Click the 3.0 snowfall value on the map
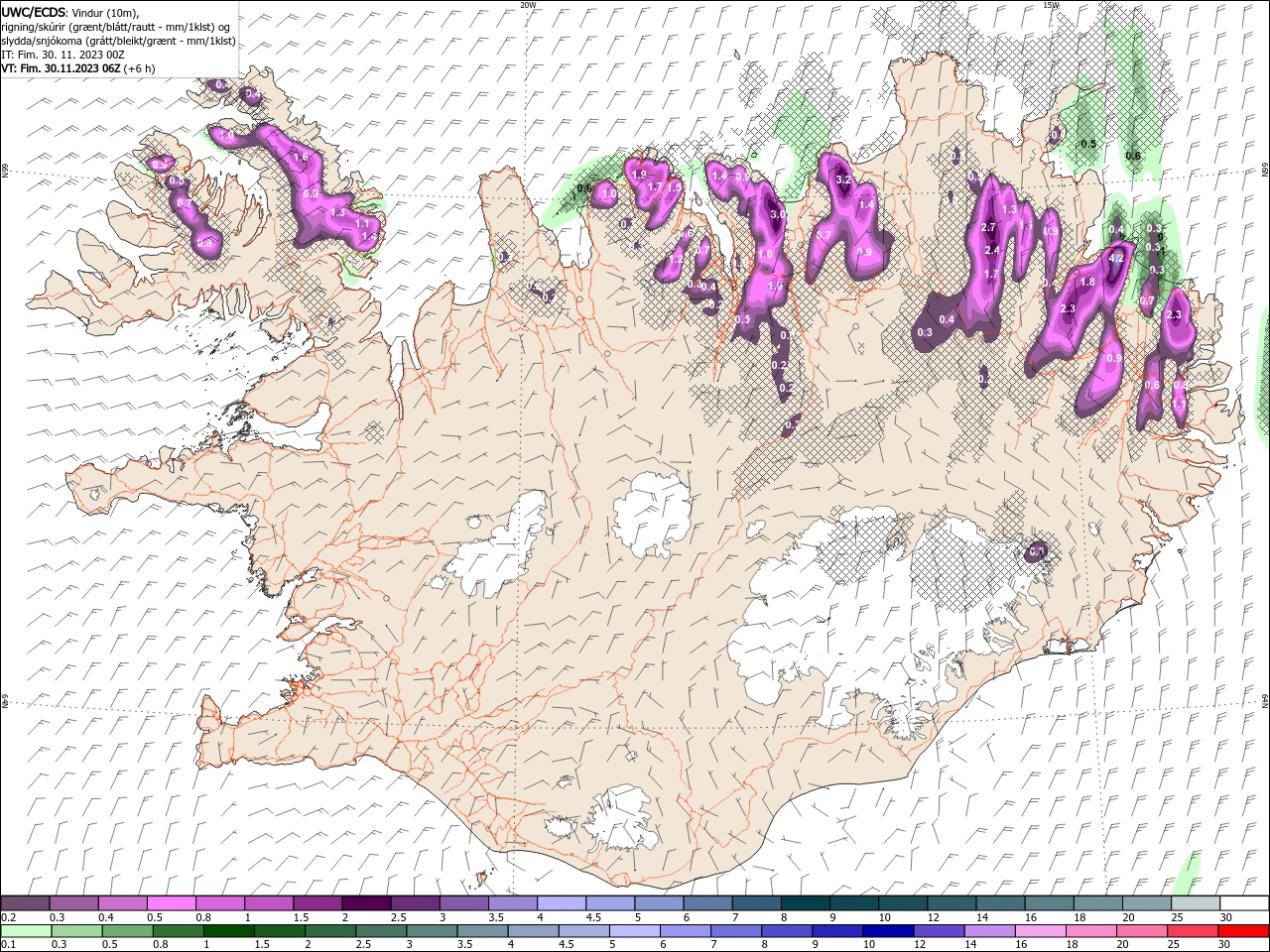 pos(779,214)
